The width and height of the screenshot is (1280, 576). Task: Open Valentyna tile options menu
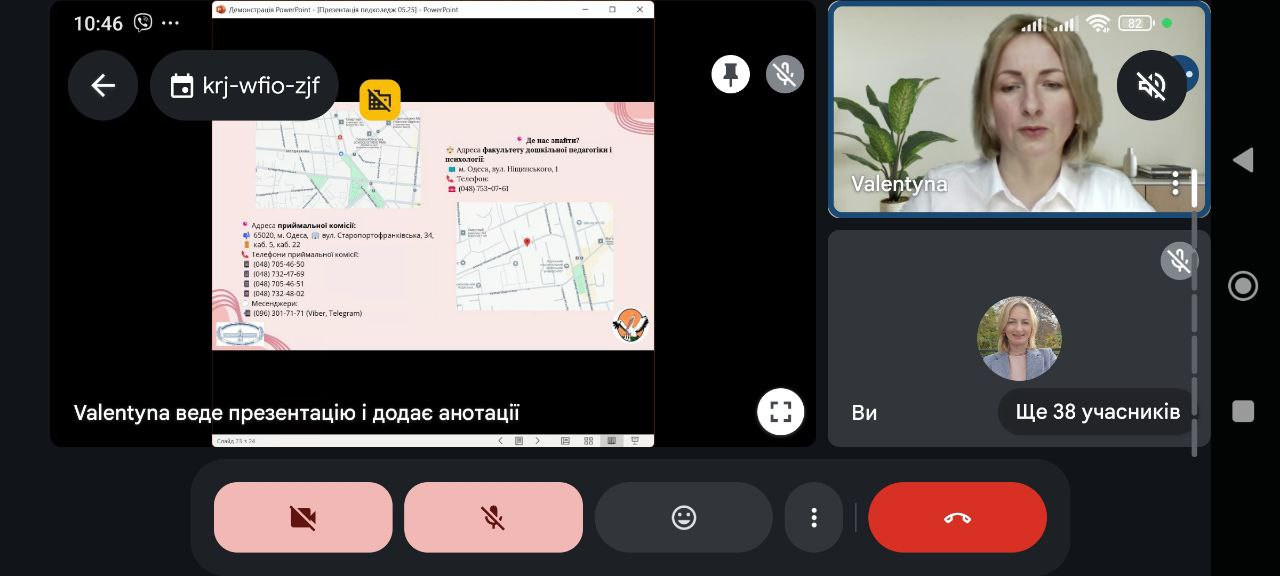pos(1176,183)
